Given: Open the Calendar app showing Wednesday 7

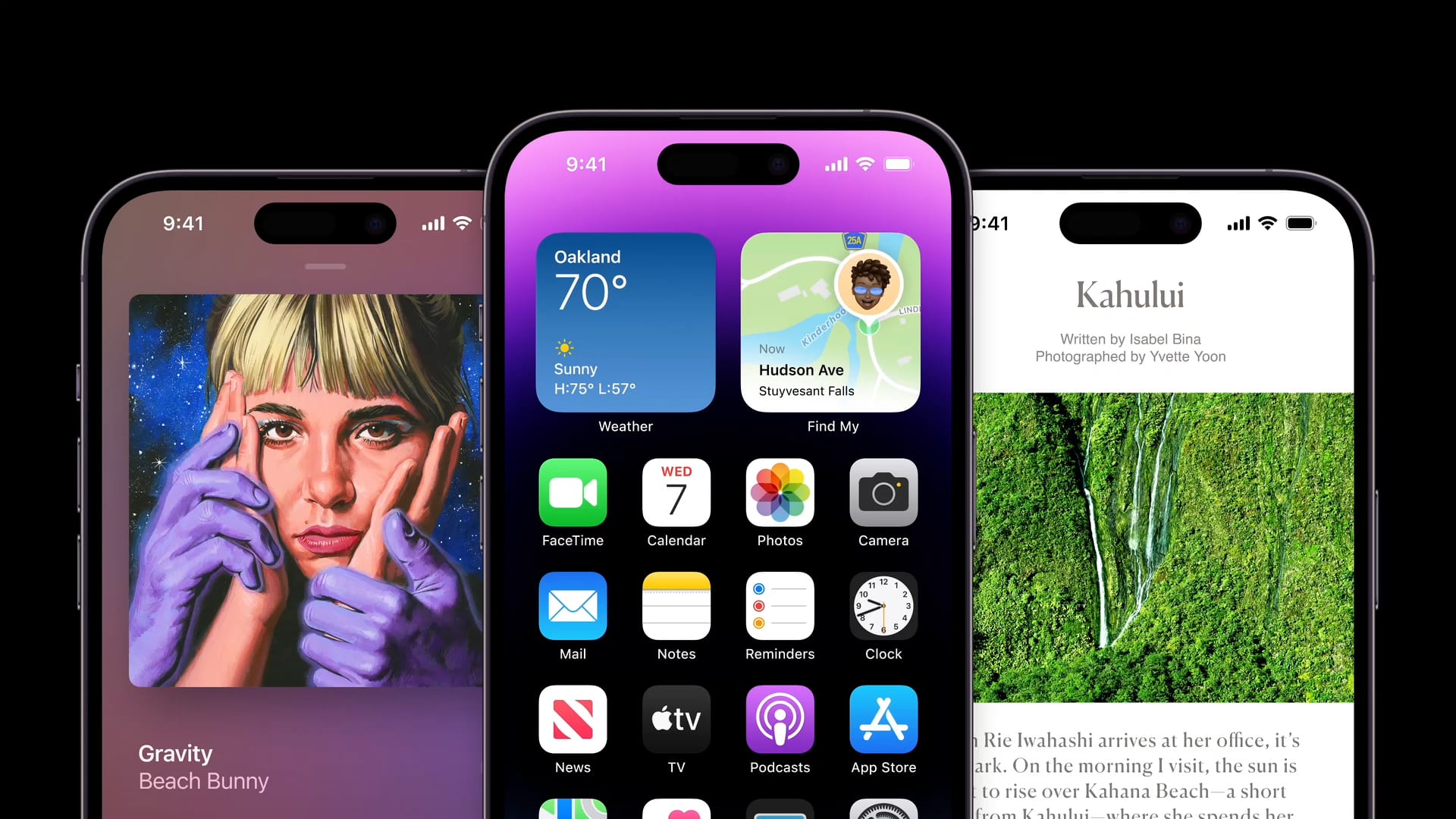Looking at the screenshot, I should coord(676,492).
